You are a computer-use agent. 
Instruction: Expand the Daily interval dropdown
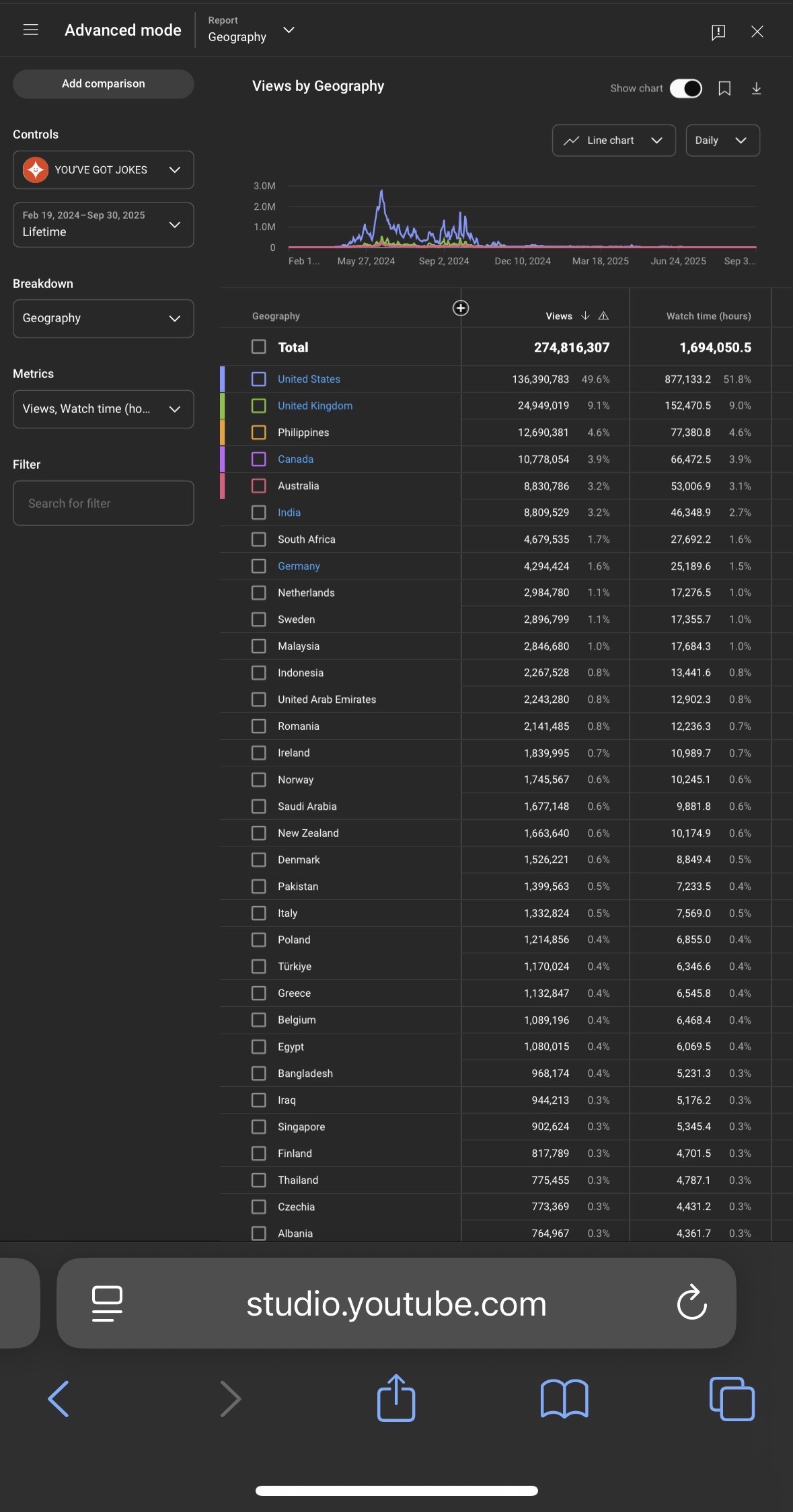pyautogui.click(x=722, y=141)
